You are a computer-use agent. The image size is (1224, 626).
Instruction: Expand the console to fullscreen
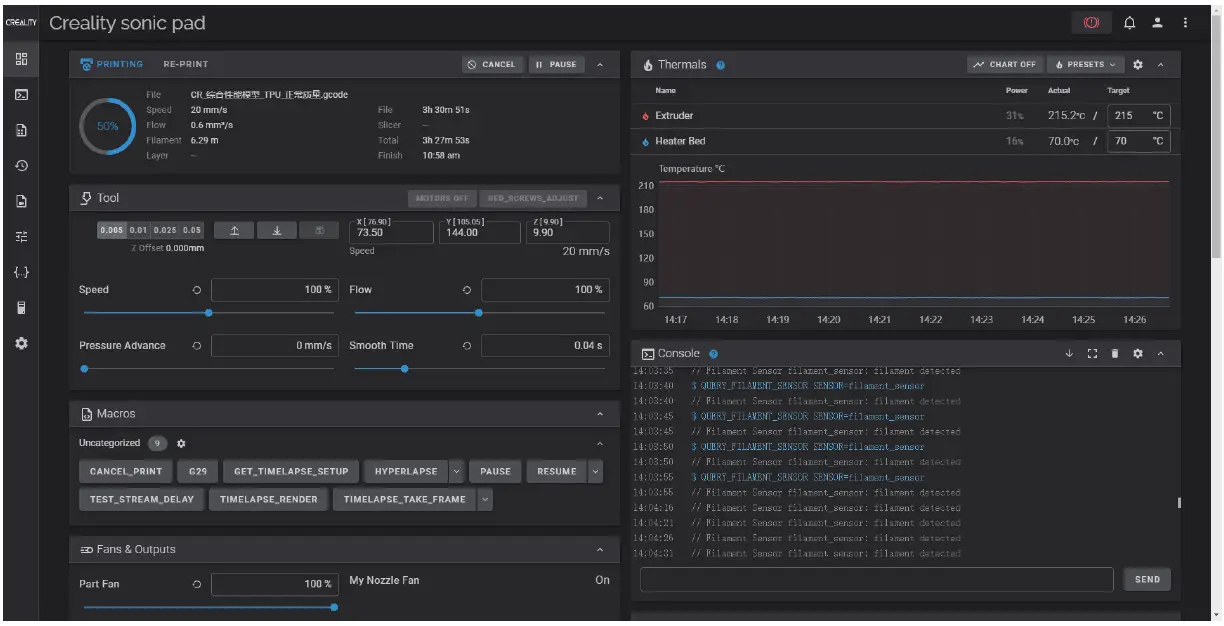1092,354
